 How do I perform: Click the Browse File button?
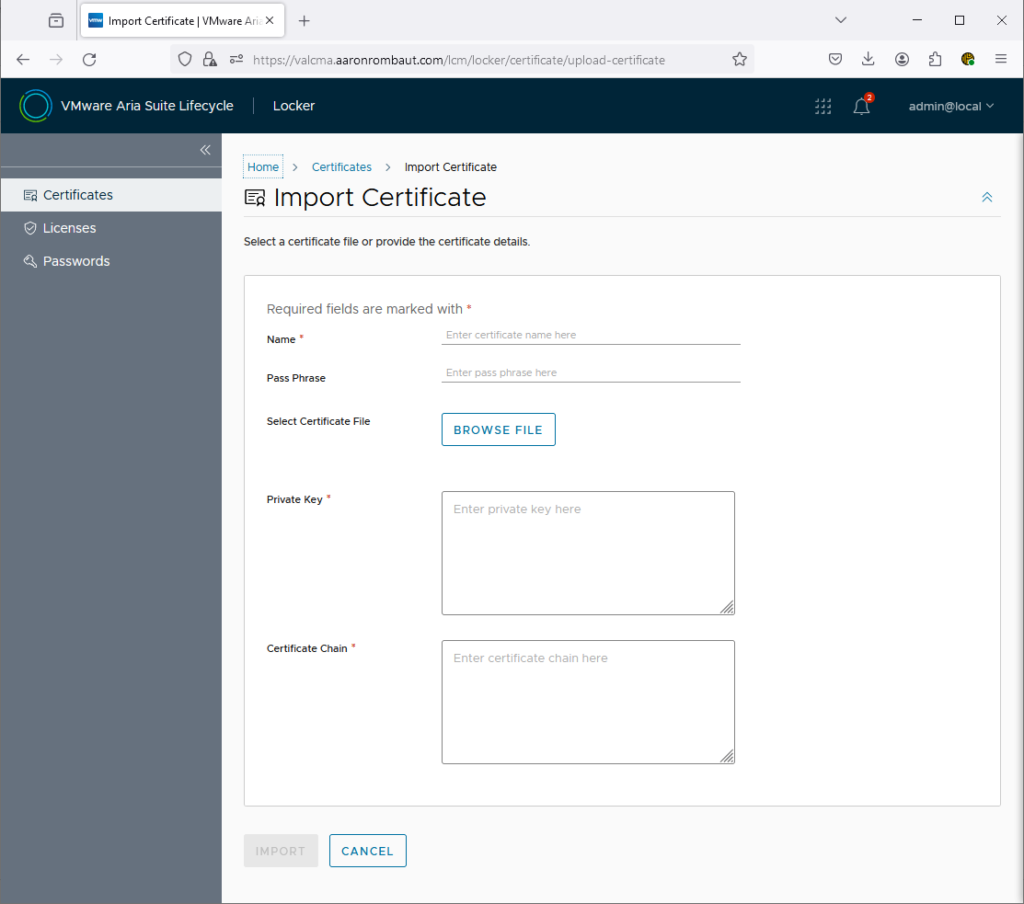tap(498, 430)
